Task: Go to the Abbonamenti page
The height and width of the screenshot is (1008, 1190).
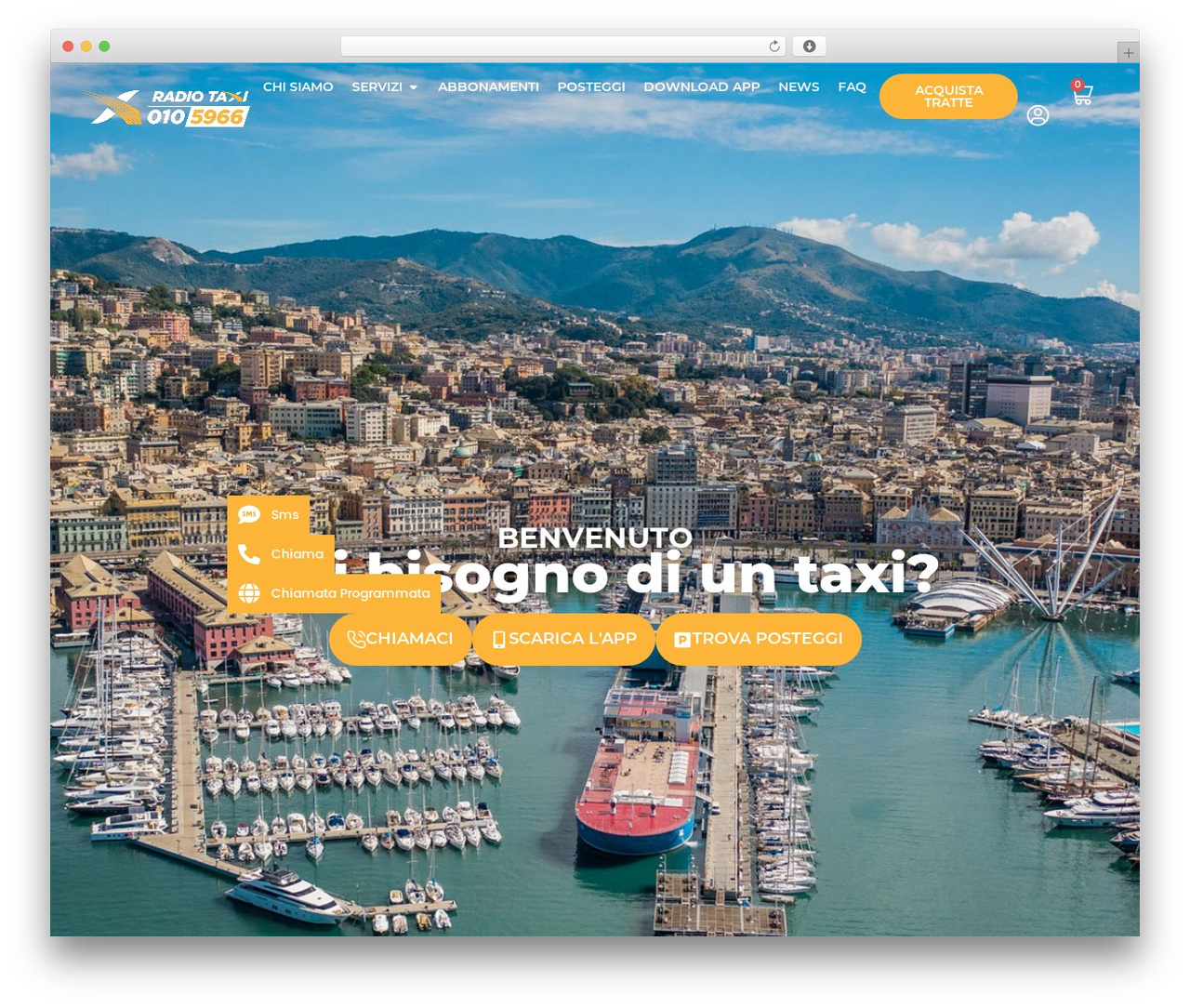Action: tap(488, 86)
